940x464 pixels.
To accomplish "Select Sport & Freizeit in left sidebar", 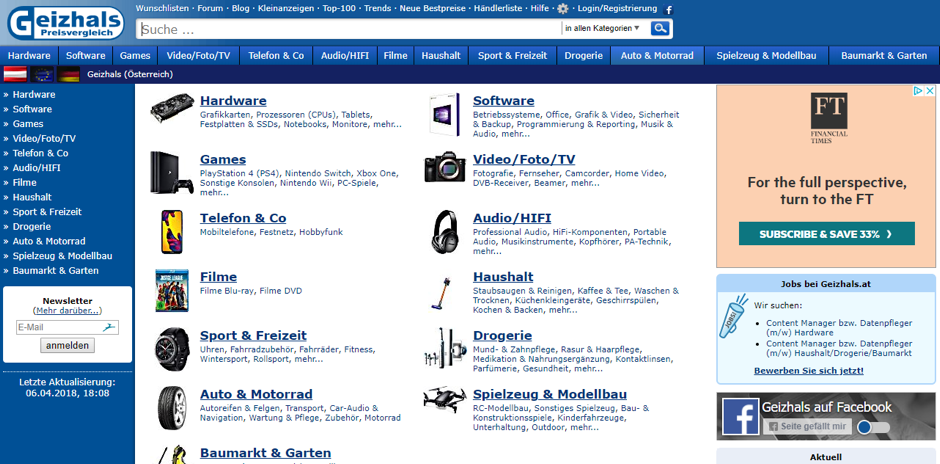I will pos(47,212).
